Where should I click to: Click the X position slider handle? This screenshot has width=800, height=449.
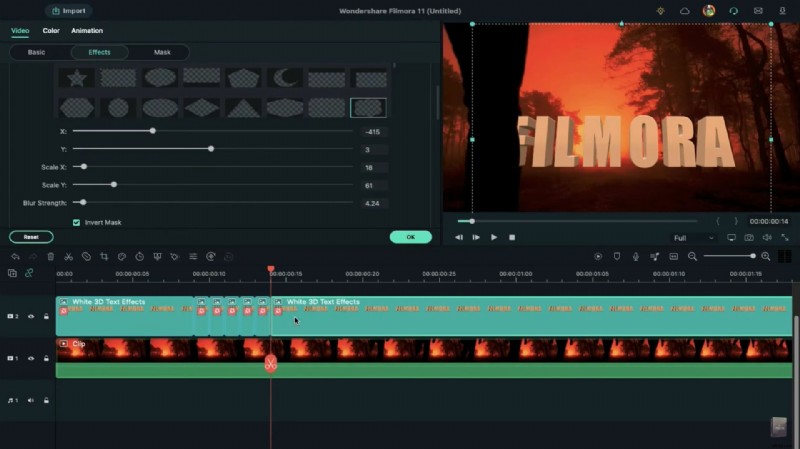153,131
